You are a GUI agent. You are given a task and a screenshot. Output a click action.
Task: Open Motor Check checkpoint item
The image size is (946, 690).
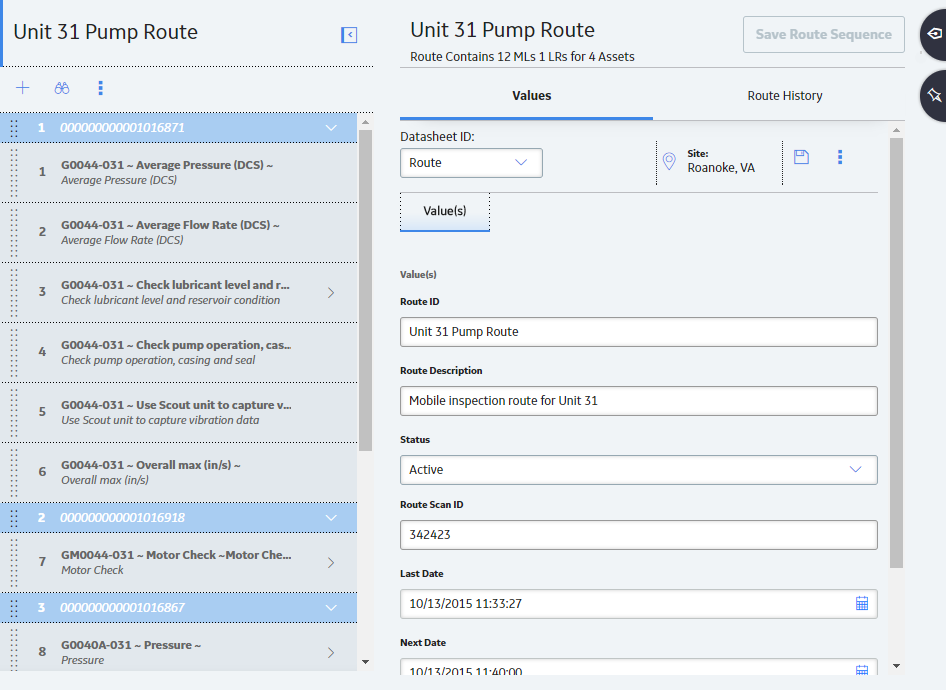click(x=179, y=562)
